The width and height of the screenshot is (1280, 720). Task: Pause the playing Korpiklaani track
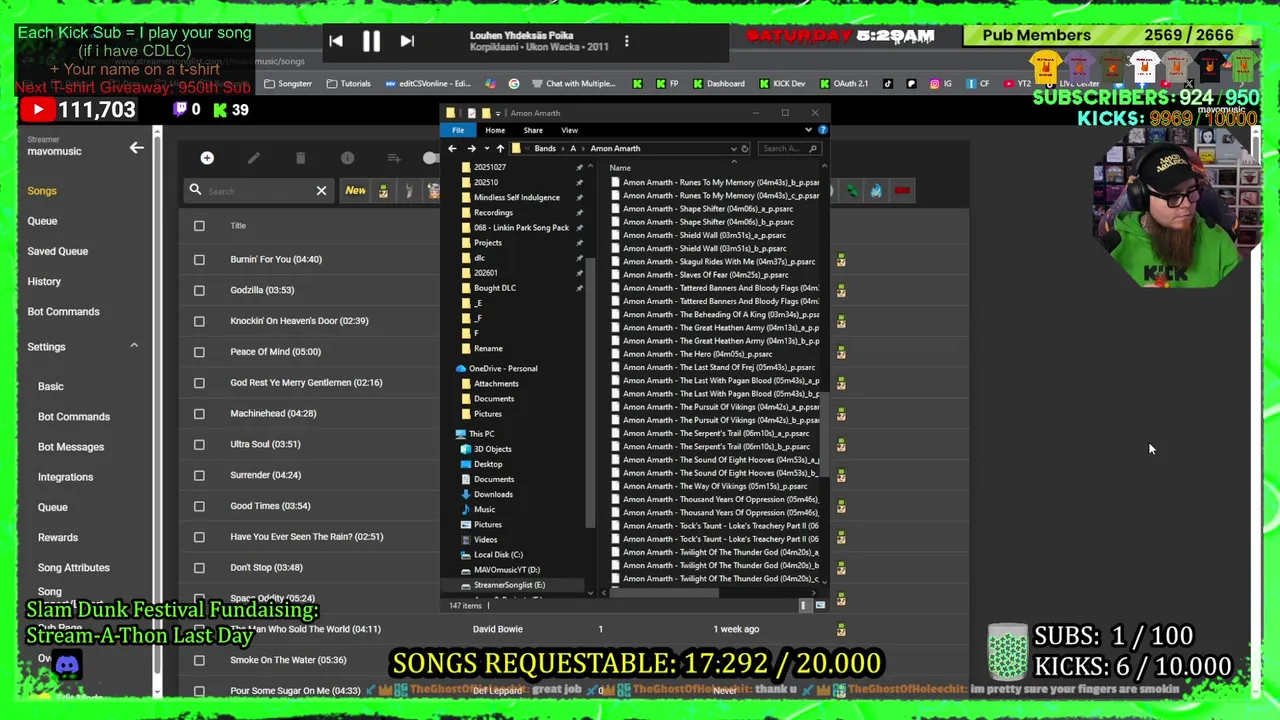(371, 41)
